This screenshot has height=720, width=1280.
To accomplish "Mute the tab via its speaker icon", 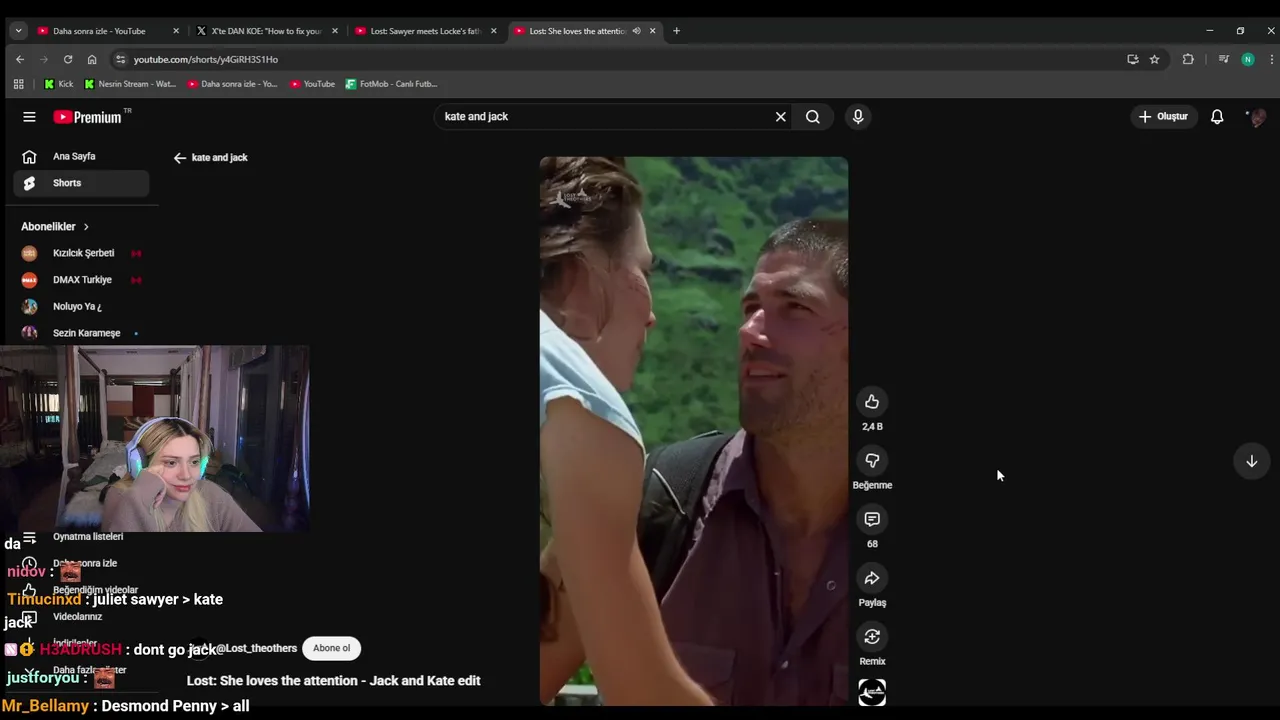I will [x=636, y=31].
